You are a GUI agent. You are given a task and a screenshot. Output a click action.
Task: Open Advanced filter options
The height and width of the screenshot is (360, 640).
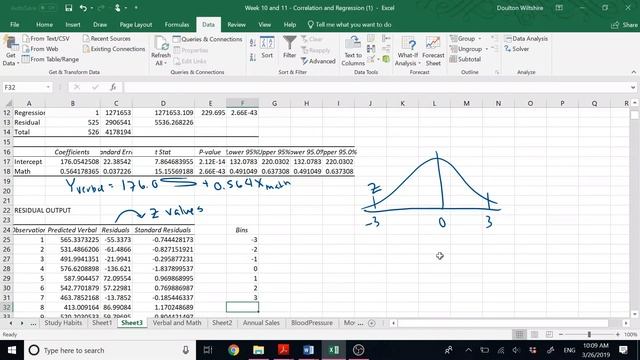(x=318, y=61)
